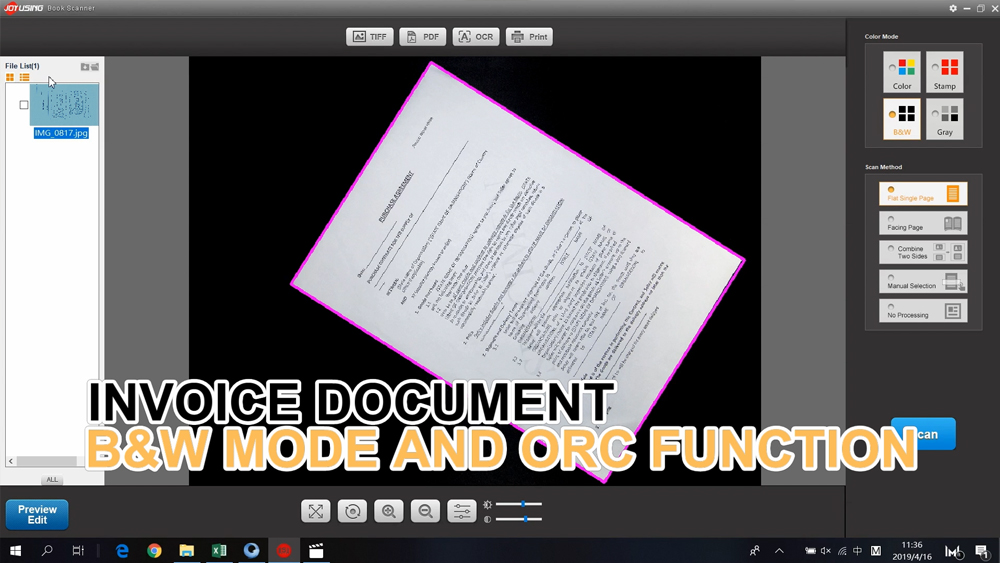Show hidden system tray icons
This screenshot has width=1000, height=563.
click(x=779, y=550)
